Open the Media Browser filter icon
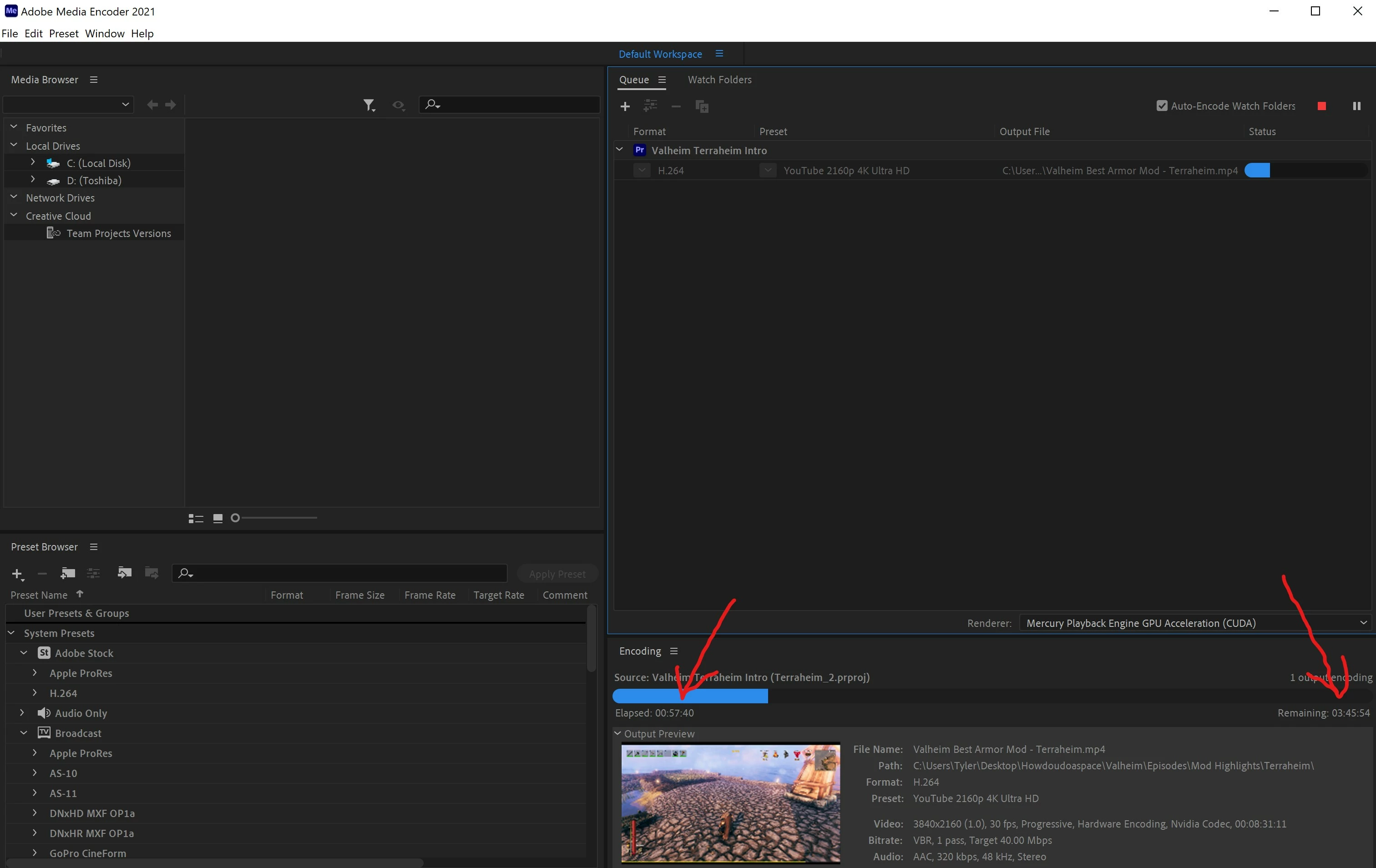The height and width of the screenshot is (868, 1376). click(x=369, y=105)
